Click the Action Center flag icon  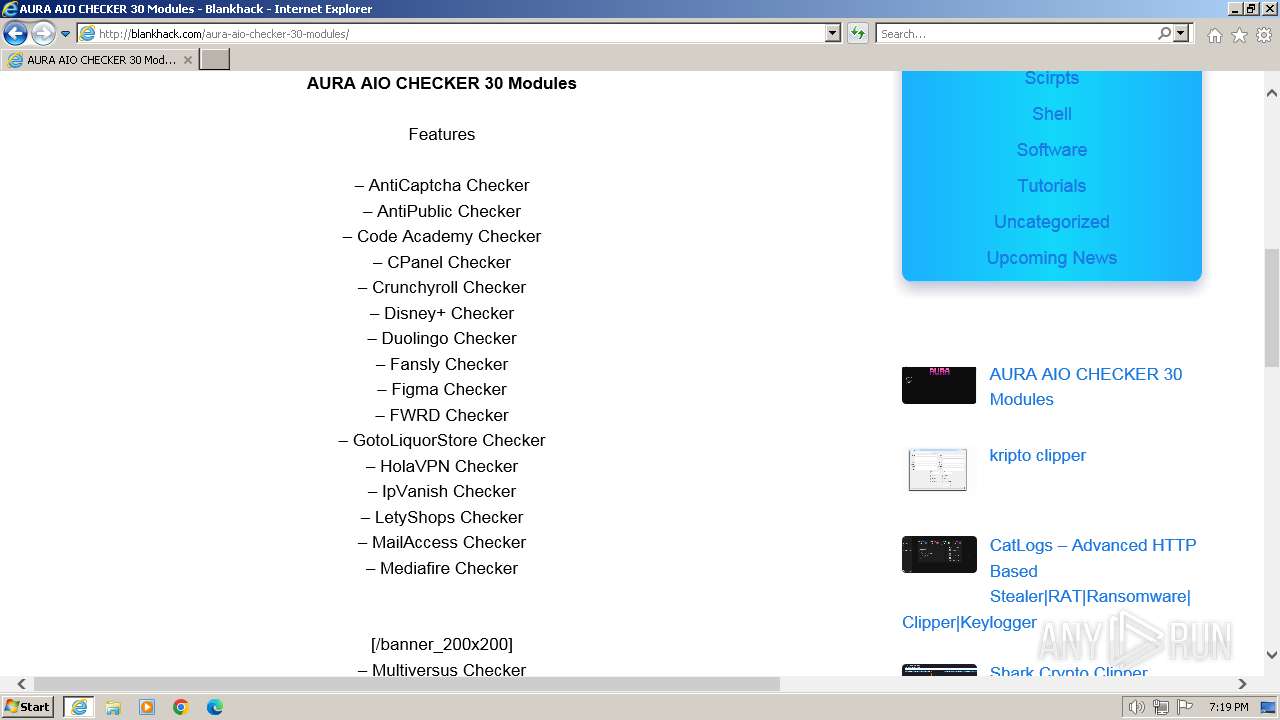point(1185,707)
